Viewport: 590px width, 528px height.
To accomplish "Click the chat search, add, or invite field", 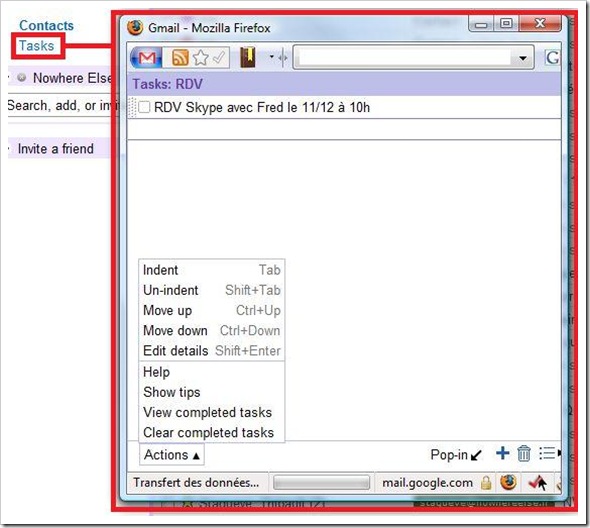I will [60, 105].
